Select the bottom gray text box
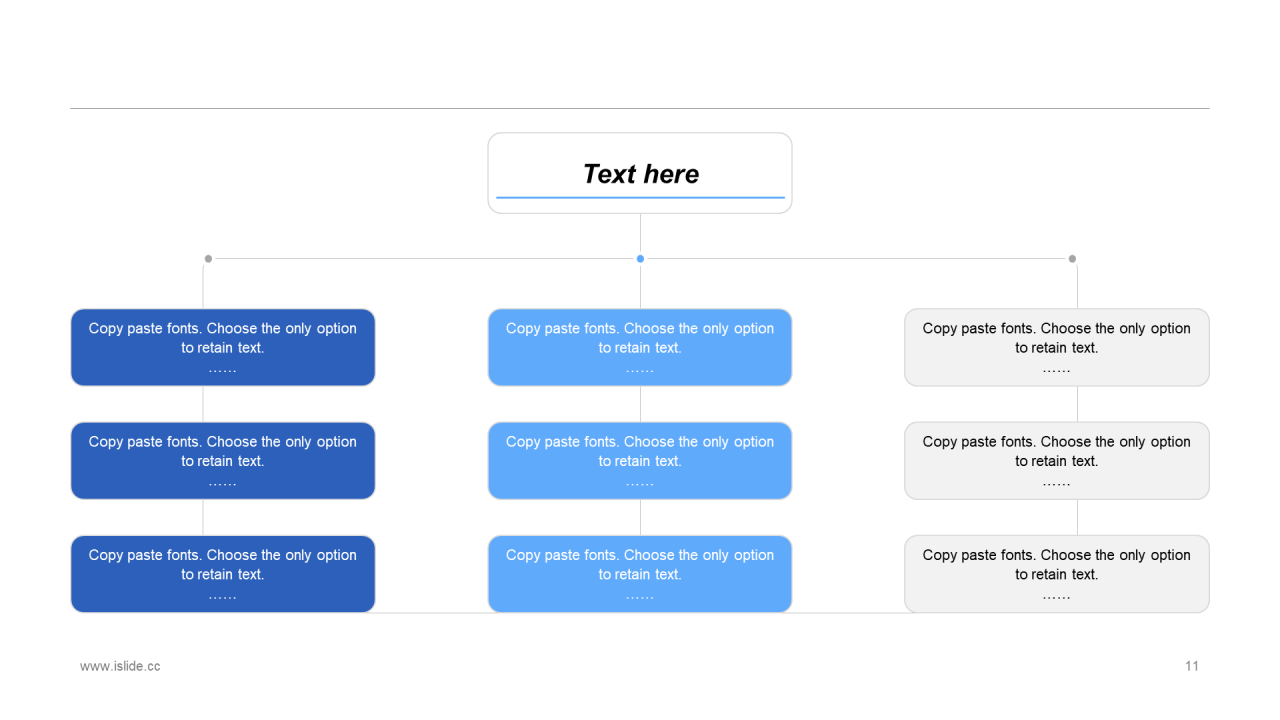This screenshot has width=1280, height=720. point(1057,573)
